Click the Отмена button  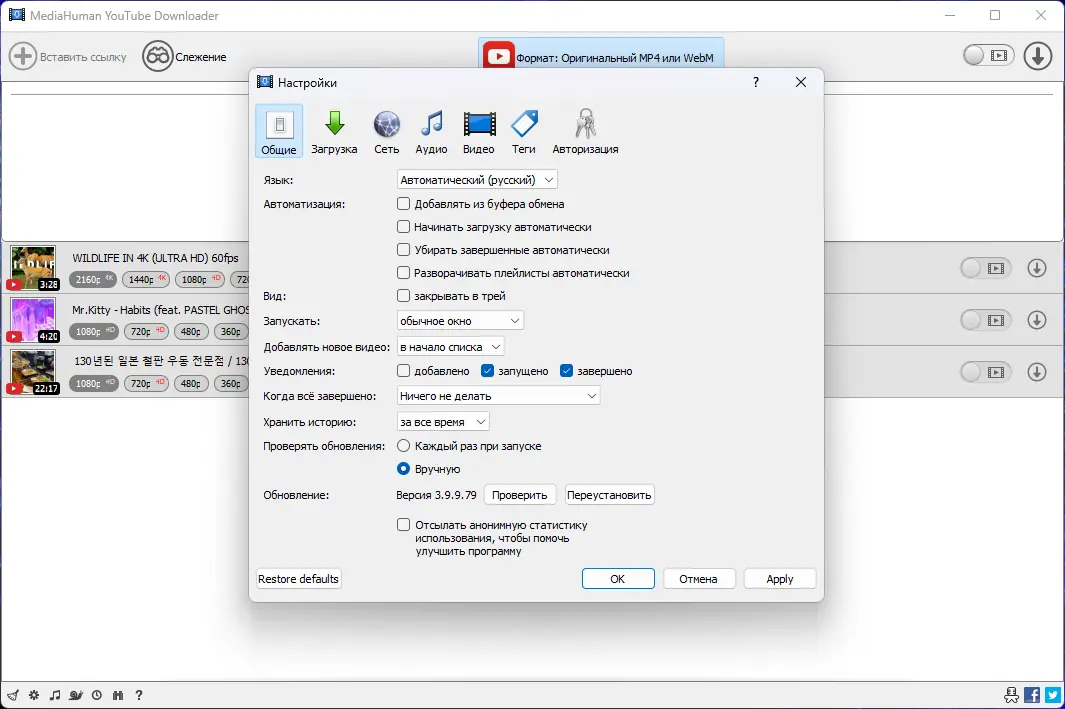(x=698, y=579)
